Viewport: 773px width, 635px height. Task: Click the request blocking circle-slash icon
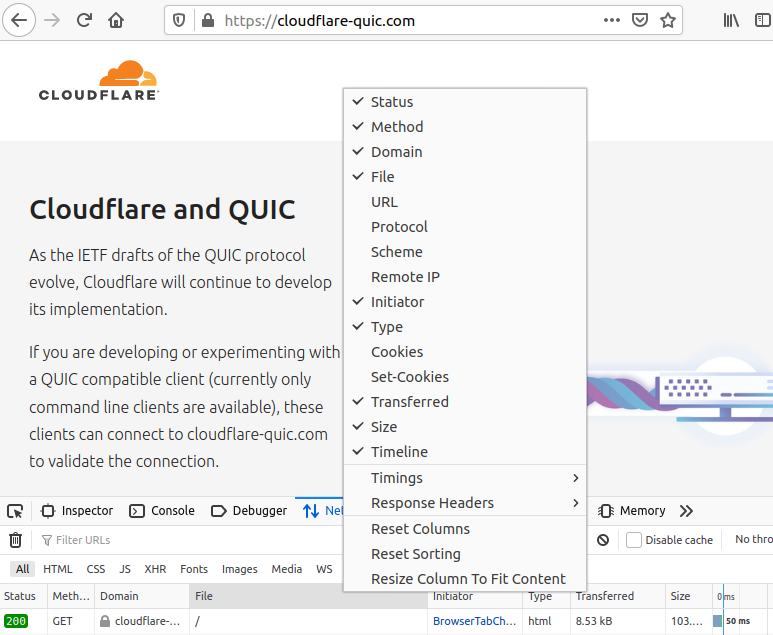603,540
